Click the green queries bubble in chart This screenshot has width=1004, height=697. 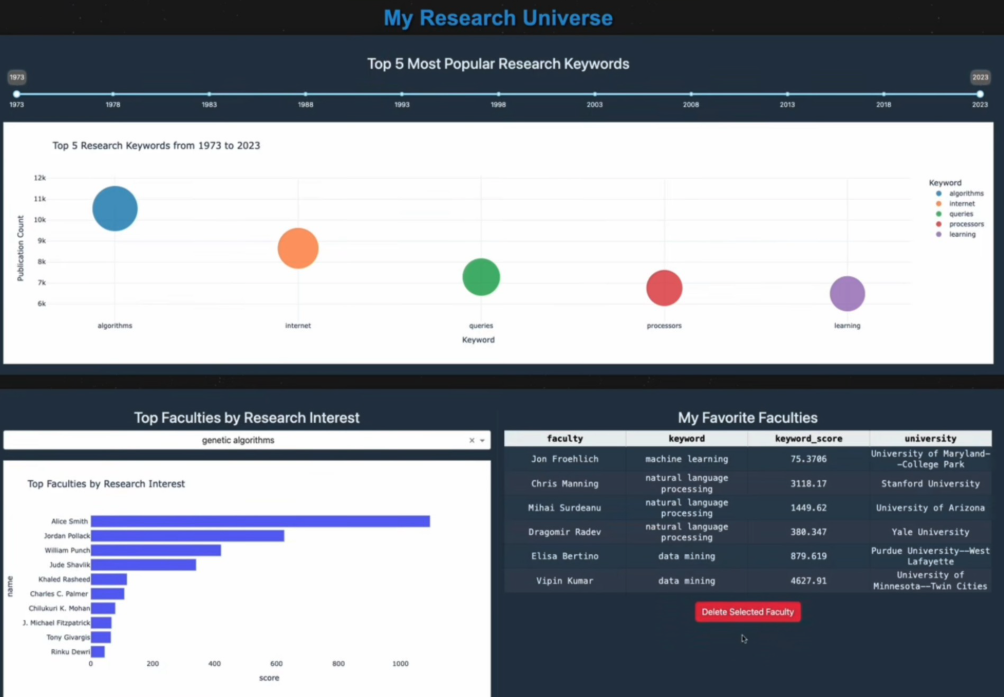coord(481,277)
